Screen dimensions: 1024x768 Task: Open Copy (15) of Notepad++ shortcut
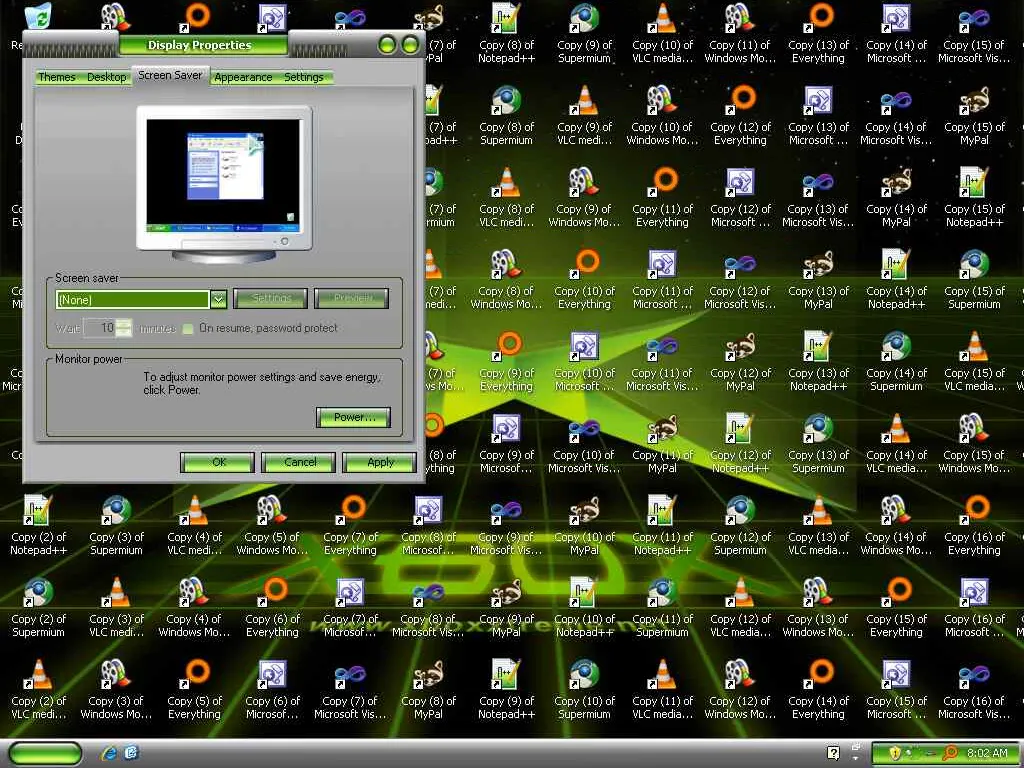[x=974, y=182]
